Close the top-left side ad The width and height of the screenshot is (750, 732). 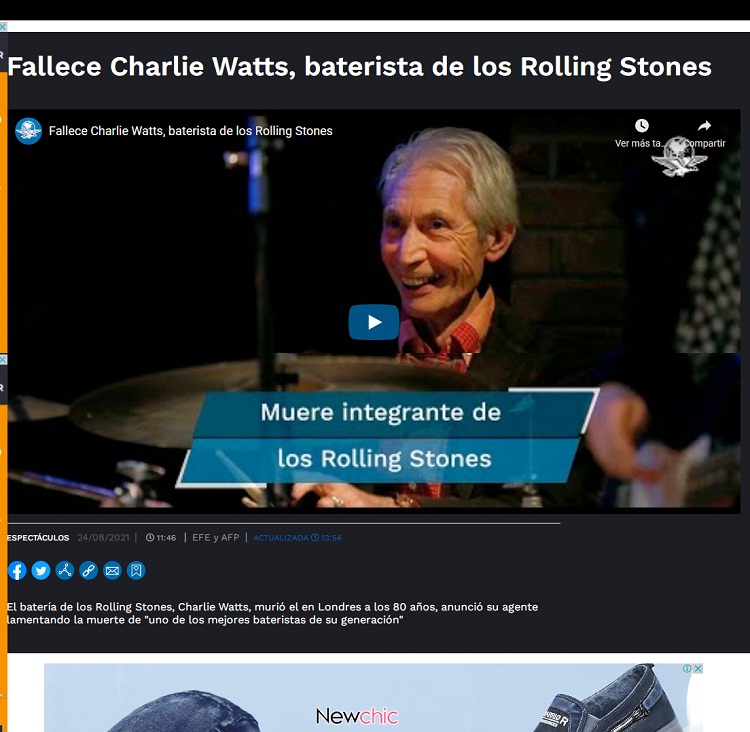[x=3, y=27]
